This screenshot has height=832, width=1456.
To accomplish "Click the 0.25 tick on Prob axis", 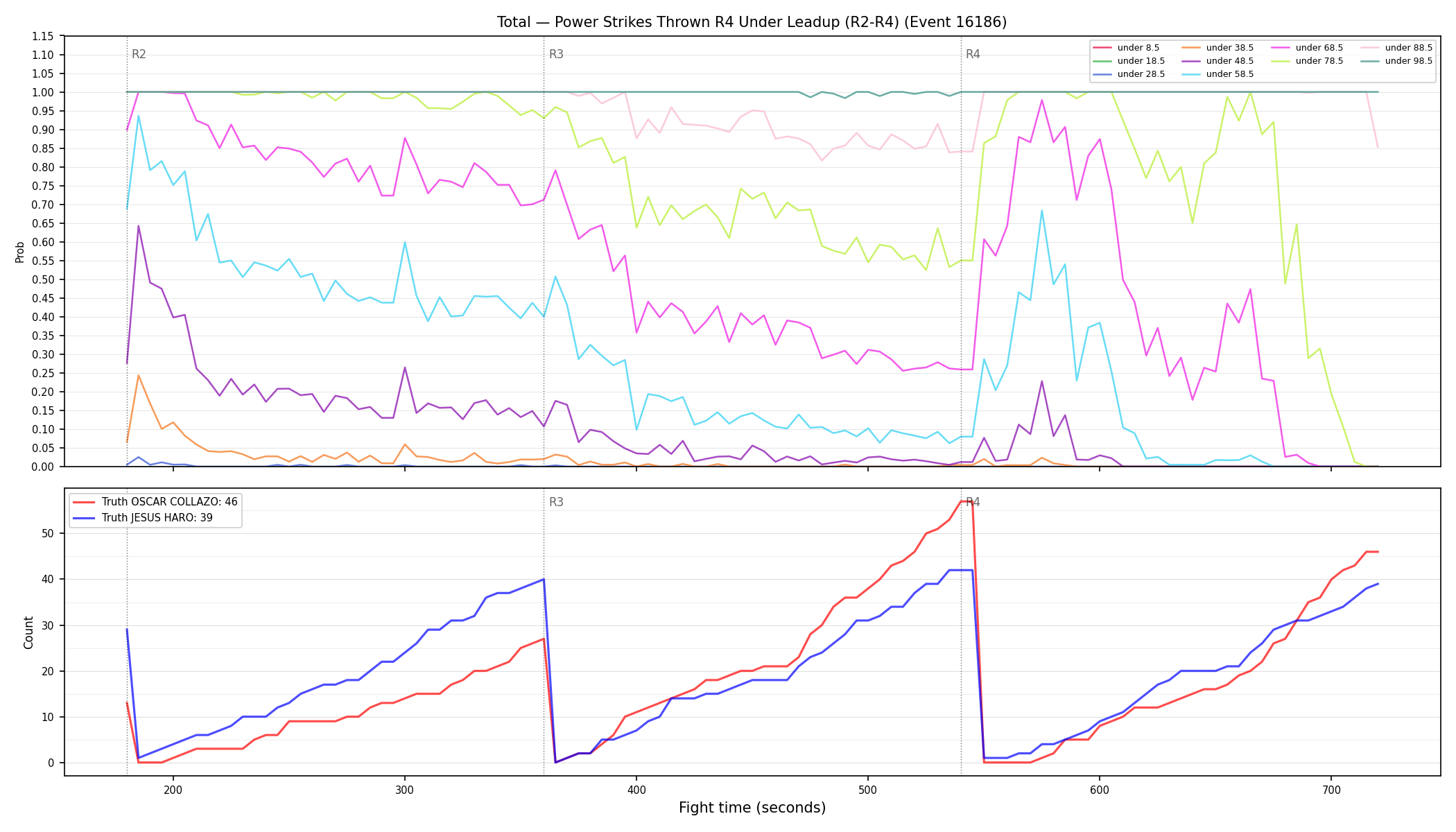I will coord(43,373).
